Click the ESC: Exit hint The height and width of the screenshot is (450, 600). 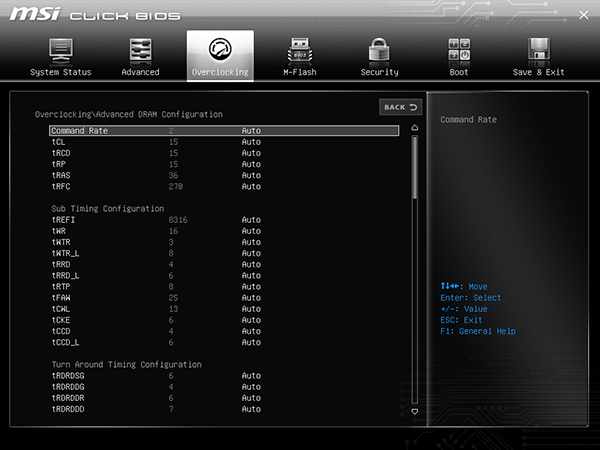coord(461,320)
